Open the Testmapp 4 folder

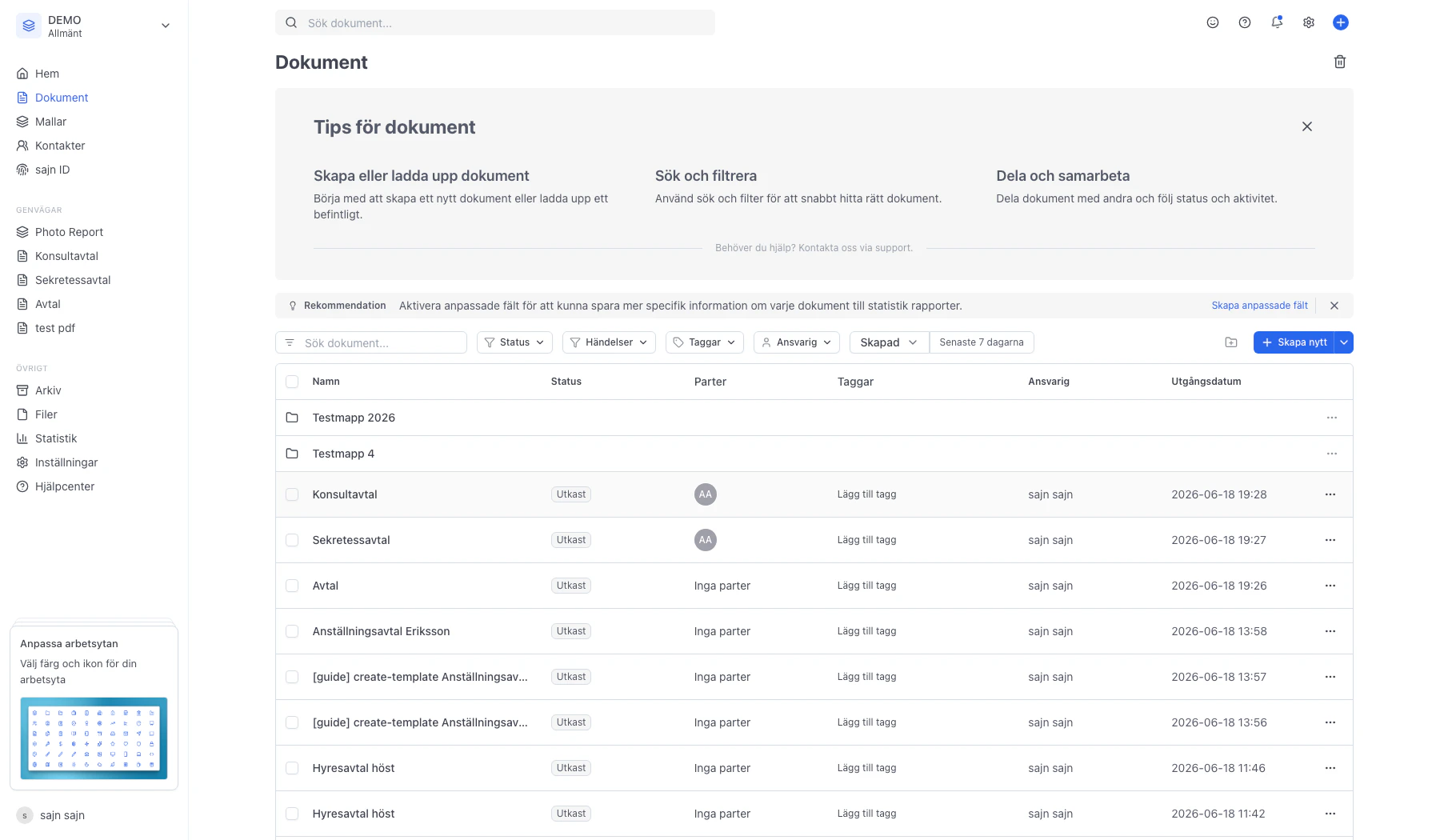(x=343, y=454)
